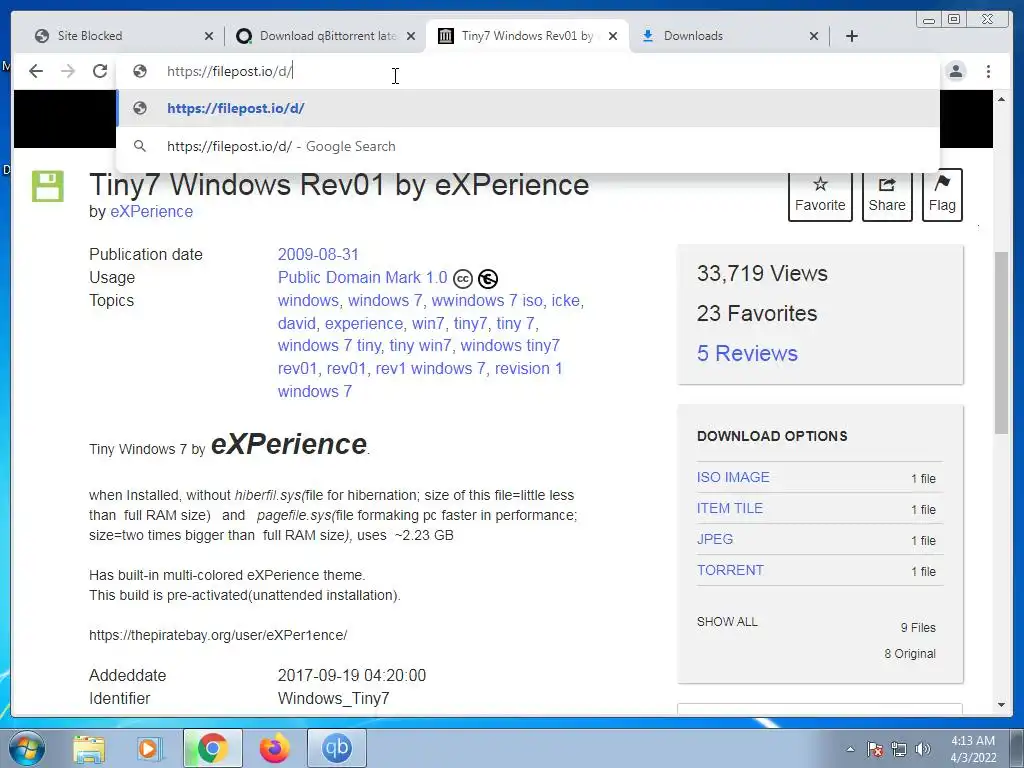
Task: Close the Download qBittorrent tab
Action: tap(411, 36)
